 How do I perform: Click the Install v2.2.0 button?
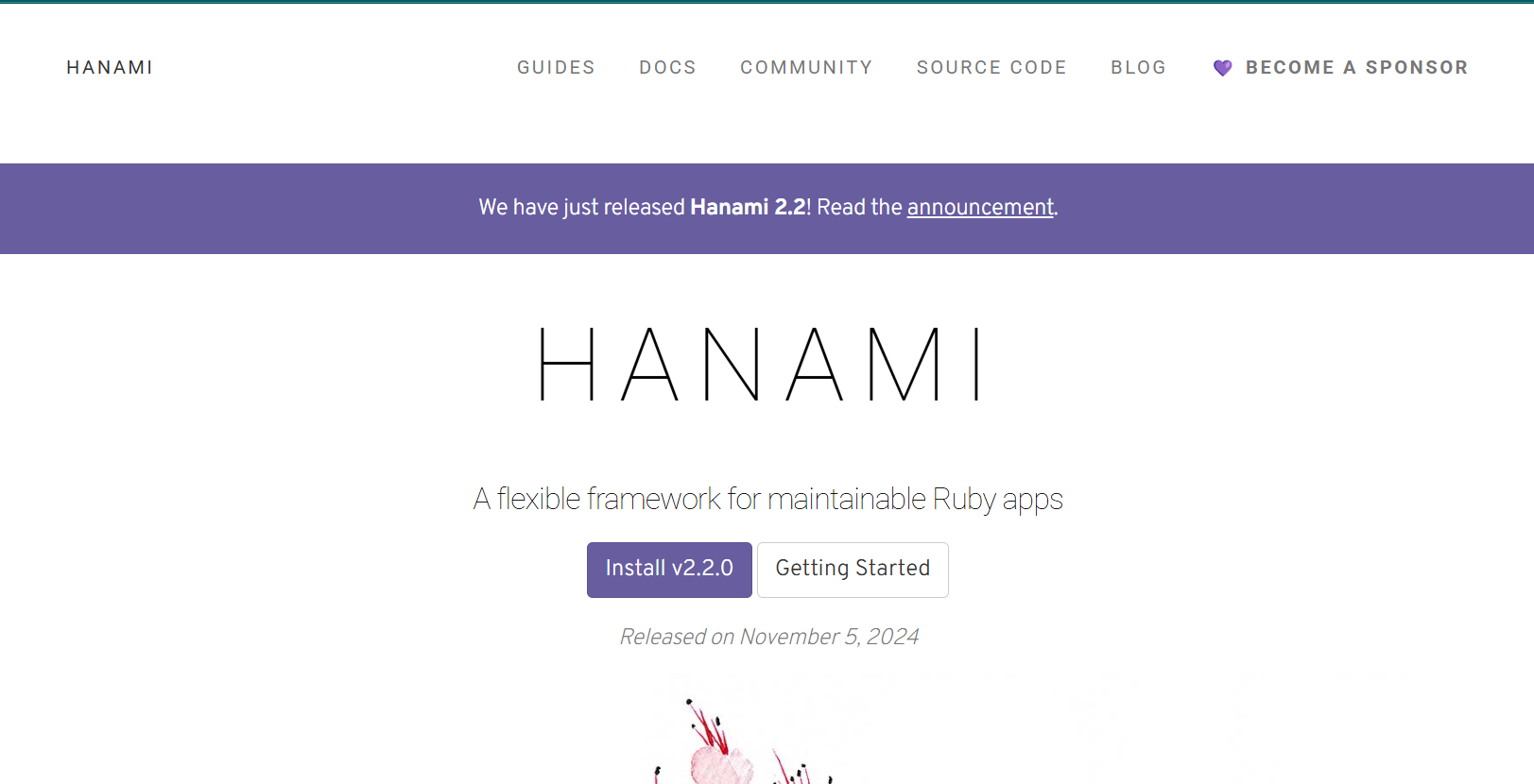(x=669, y=569)
